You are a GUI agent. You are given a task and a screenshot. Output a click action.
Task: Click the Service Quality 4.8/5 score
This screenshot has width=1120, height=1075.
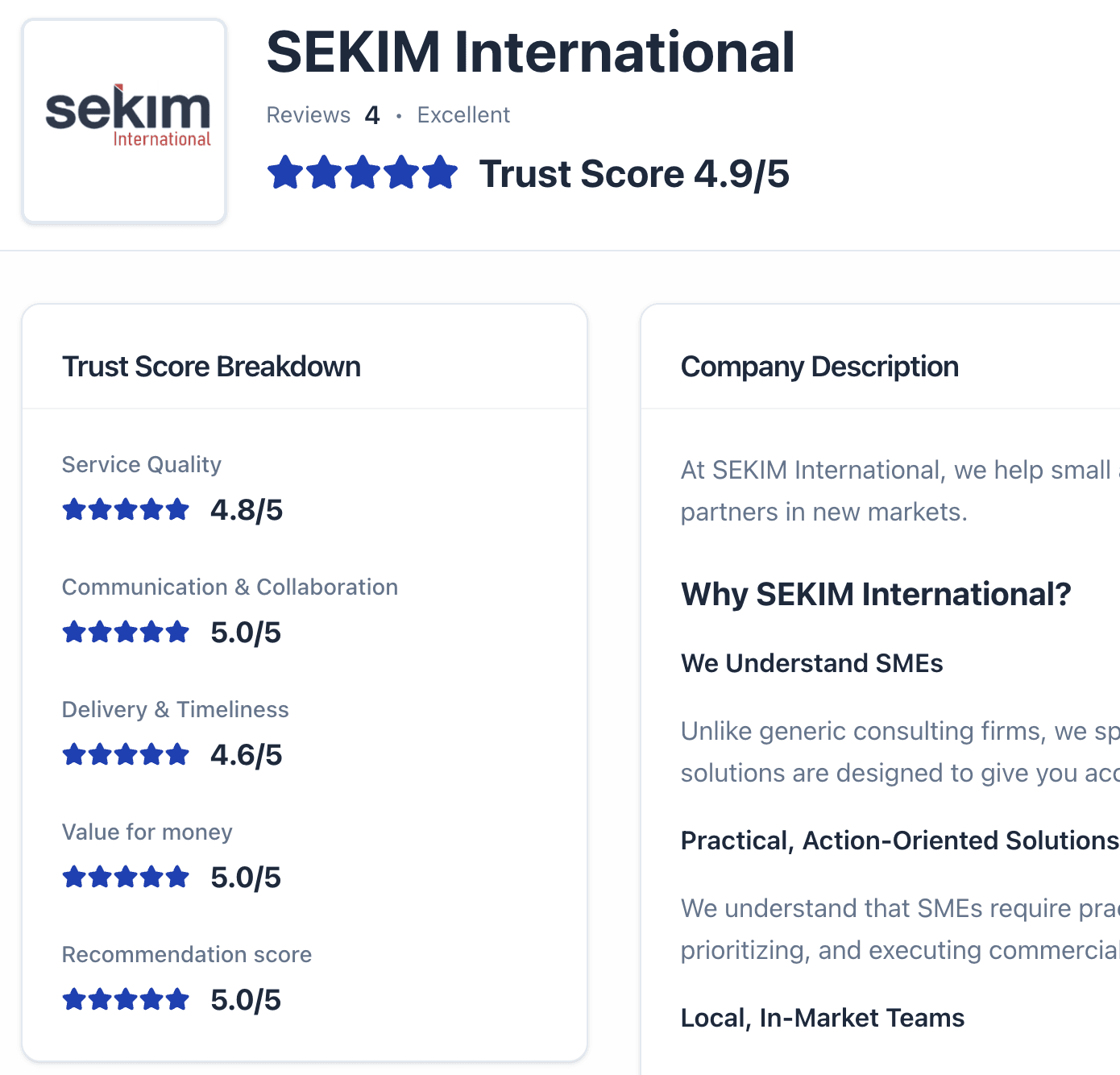[x=247, y=510]
